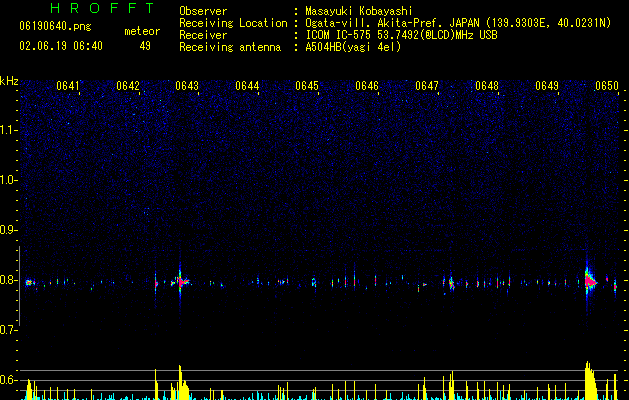Click the 0.9 kHz axis label
Screen dimensions: 629x400
[x=8, y=230]
